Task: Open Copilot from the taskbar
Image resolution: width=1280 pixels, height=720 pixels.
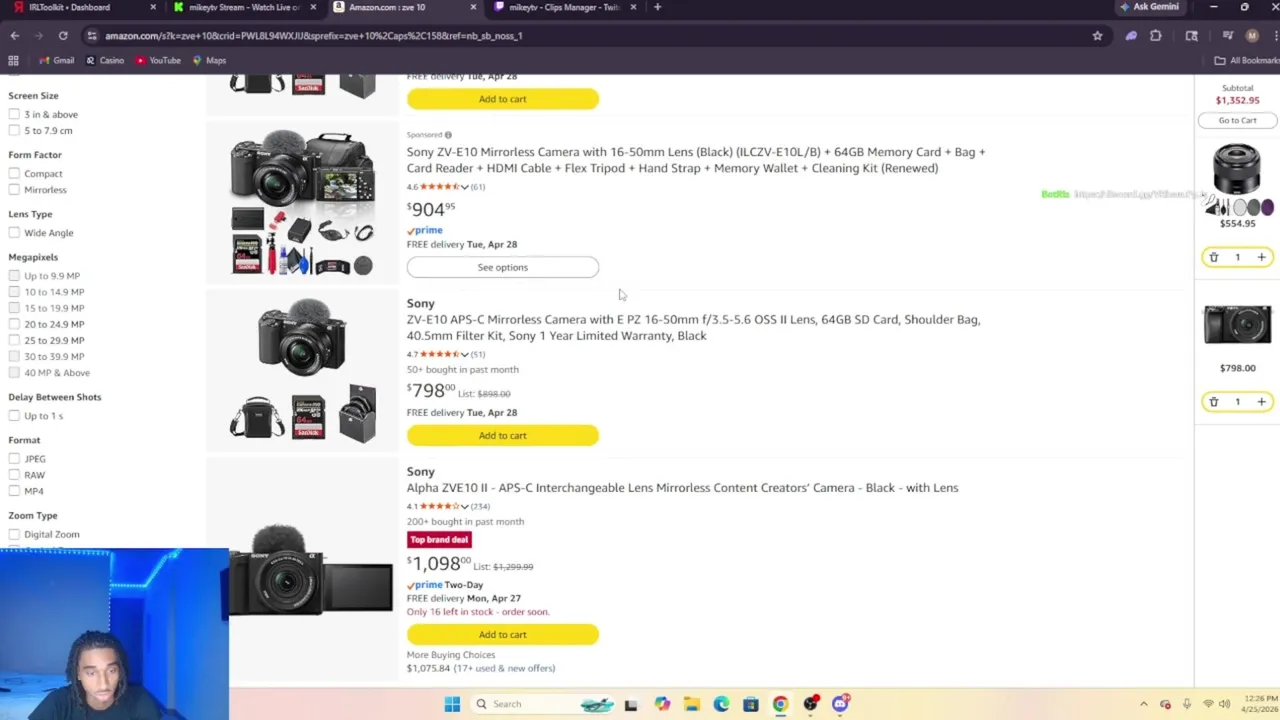Action: pyautogui.click(x=662, y=704)
